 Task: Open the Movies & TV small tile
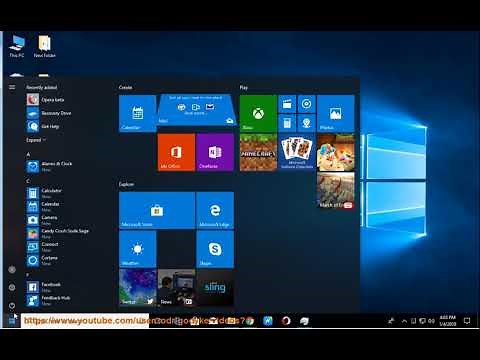(x=287, y=104)
